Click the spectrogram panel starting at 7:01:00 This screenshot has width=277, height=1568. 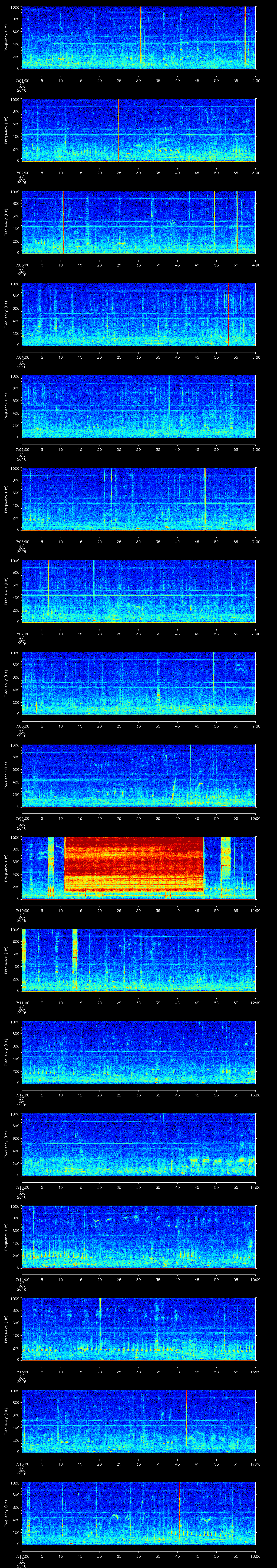point(138,38)
